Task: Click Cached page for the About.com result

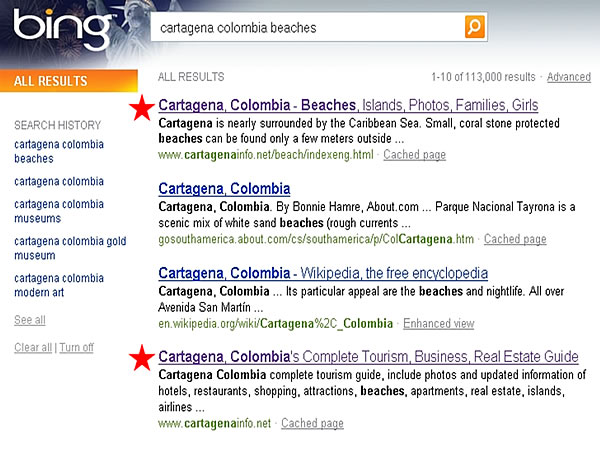Action: point(515,239)
